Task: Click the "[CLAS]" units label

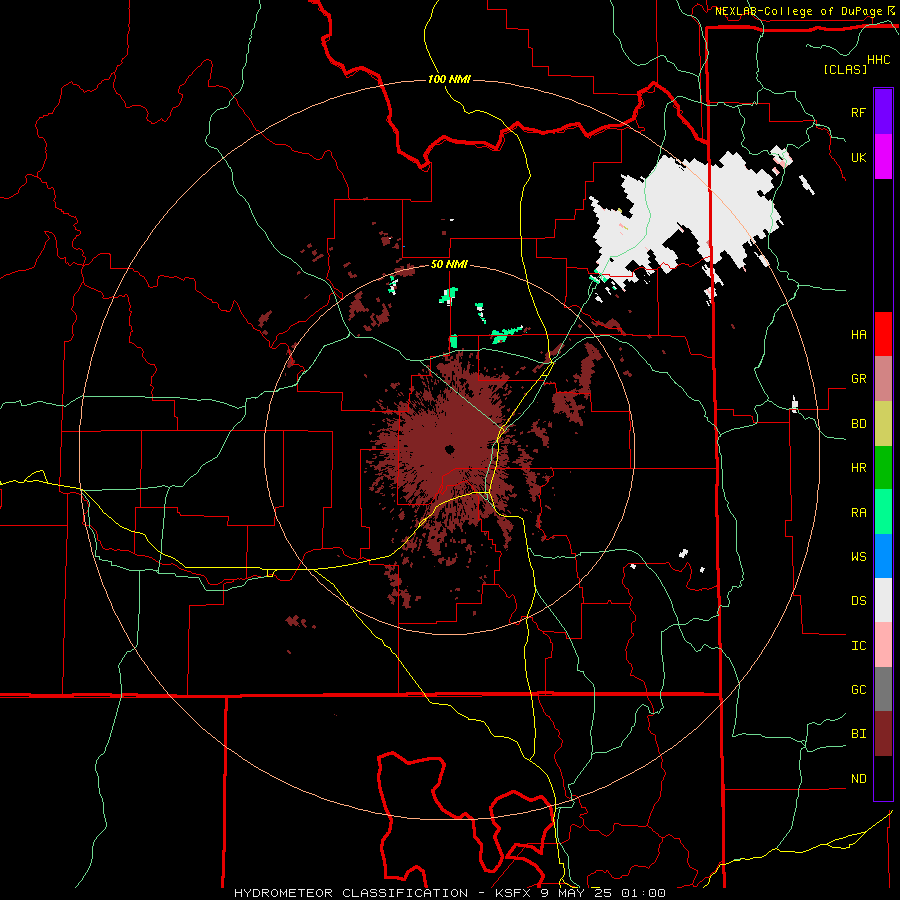Action: [845, 69]
